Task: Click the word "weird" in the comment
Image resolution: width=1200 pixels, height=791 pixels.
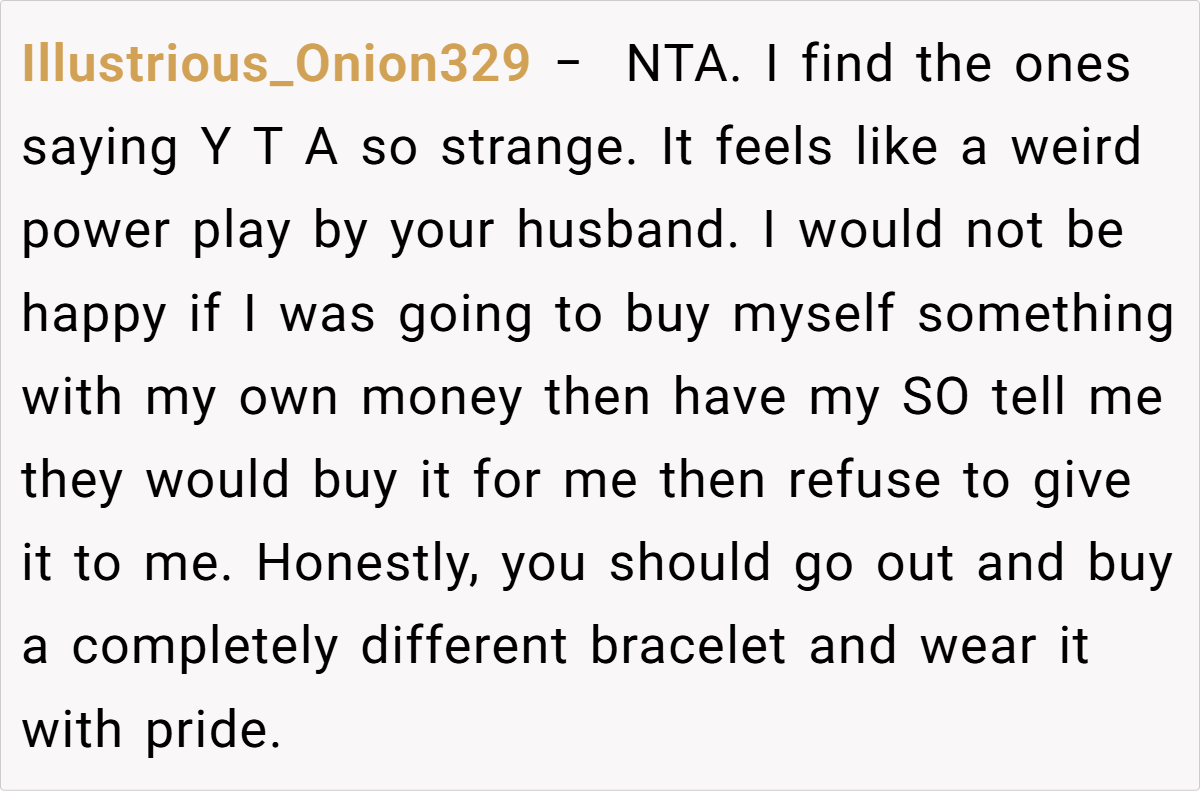Action: 1075,148
